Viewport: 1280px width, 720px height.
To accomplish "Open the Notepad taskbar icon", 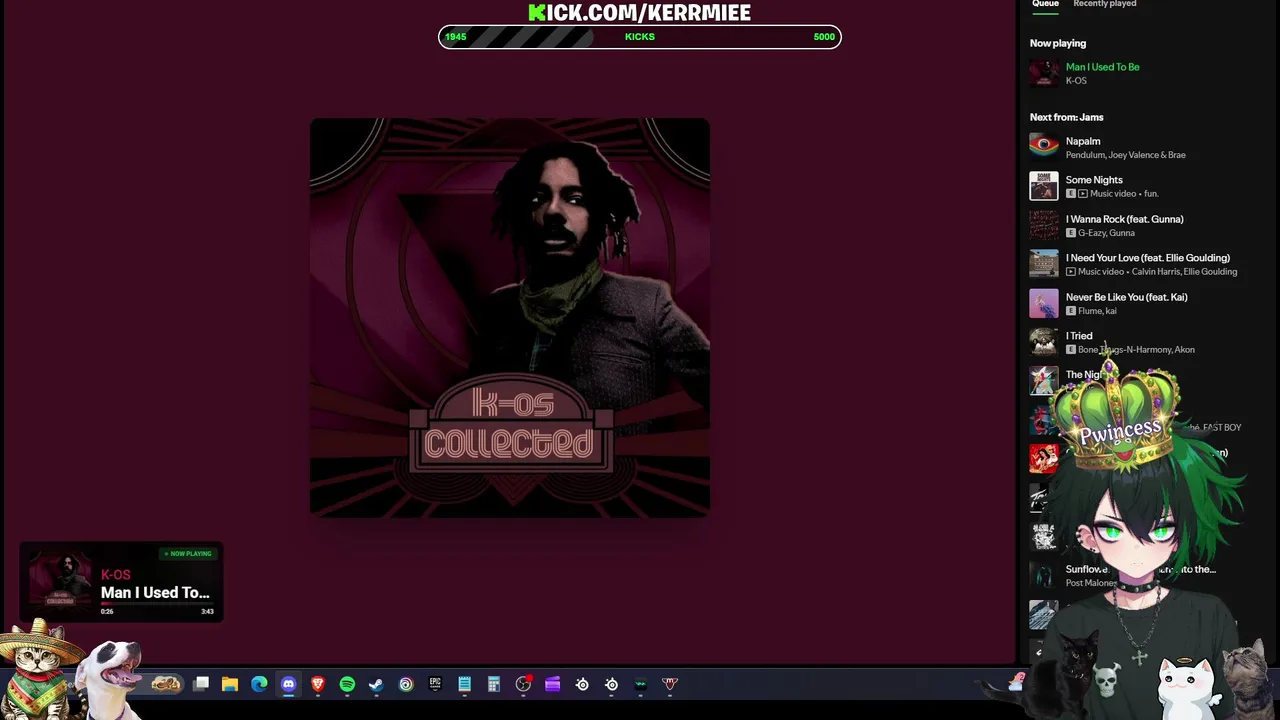I will tap(464, 684).
